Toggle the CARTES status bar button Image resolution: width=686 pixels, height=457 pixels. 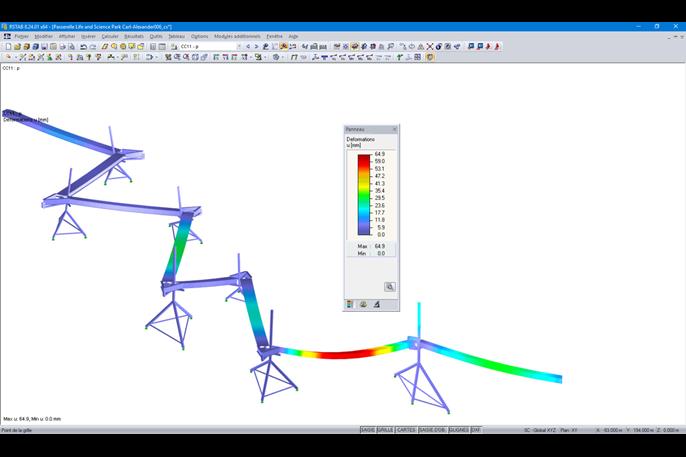coord(406,430)
